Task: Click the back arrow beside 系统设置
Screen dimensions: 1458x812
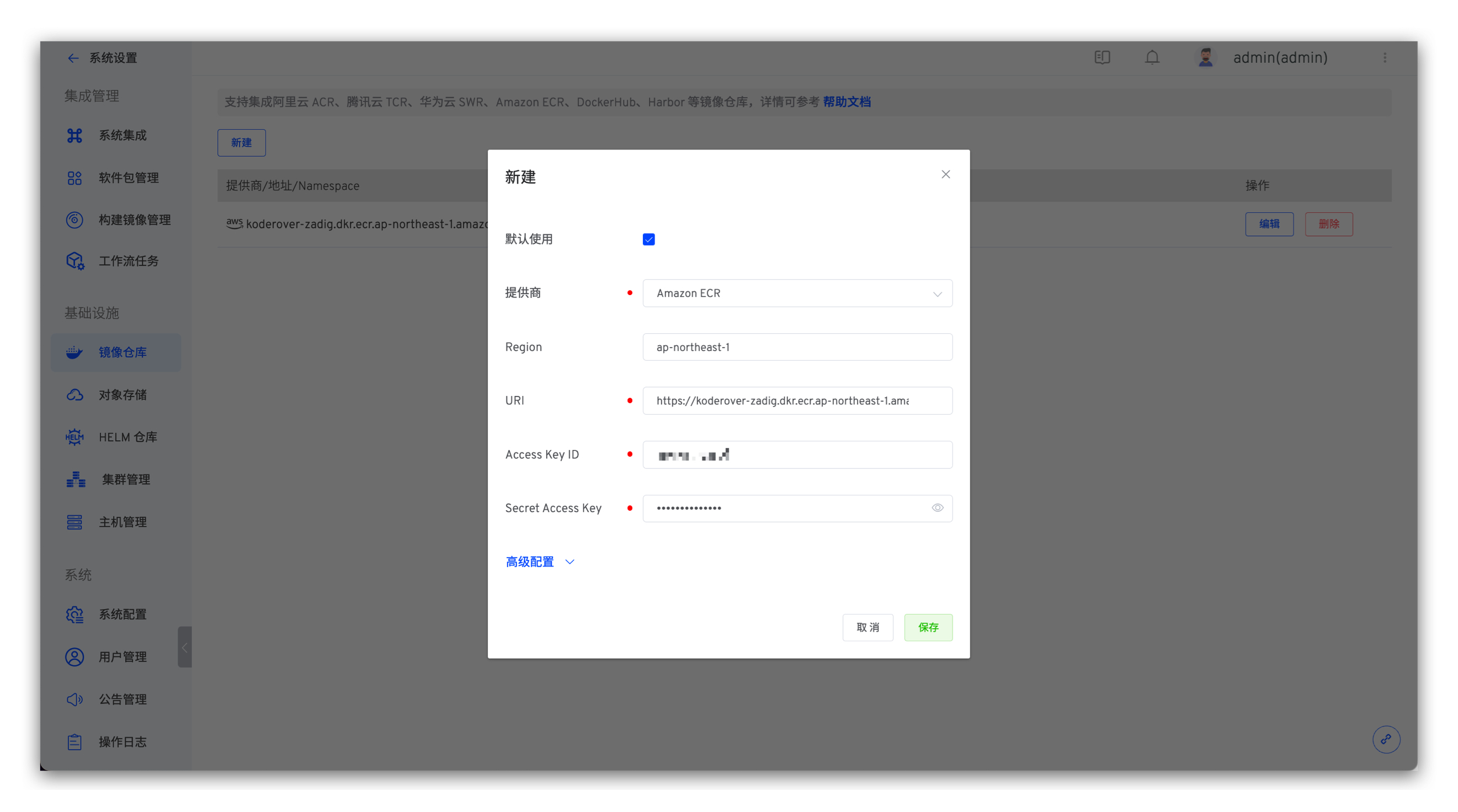Action: [x=73, y=58]
